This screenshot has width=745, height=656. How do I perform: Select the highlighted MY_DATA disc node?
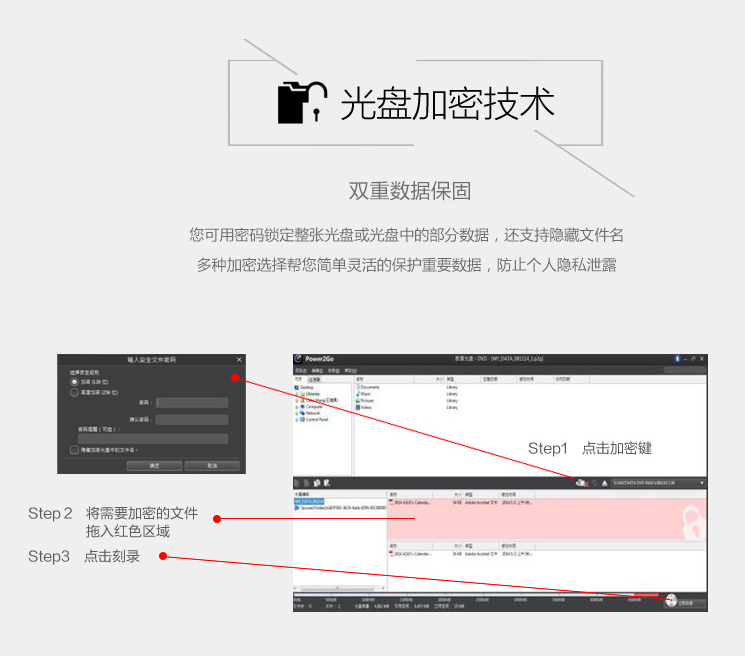309,501
